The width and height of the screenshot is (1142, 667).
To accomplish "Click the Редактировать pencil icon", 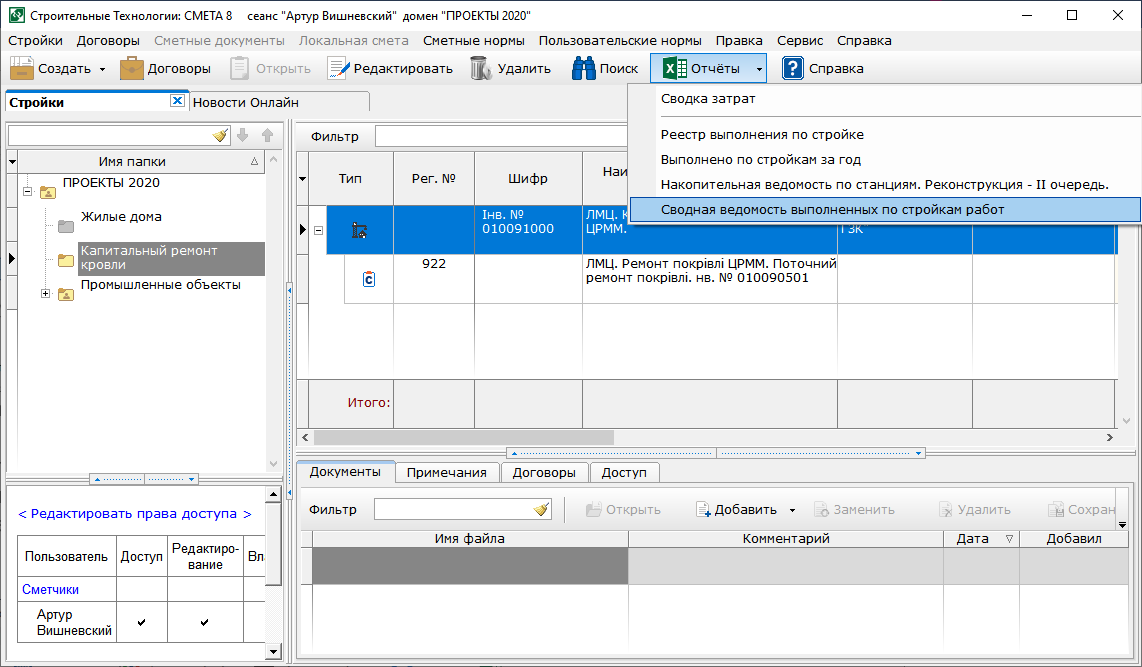I will tap(338, 68).
